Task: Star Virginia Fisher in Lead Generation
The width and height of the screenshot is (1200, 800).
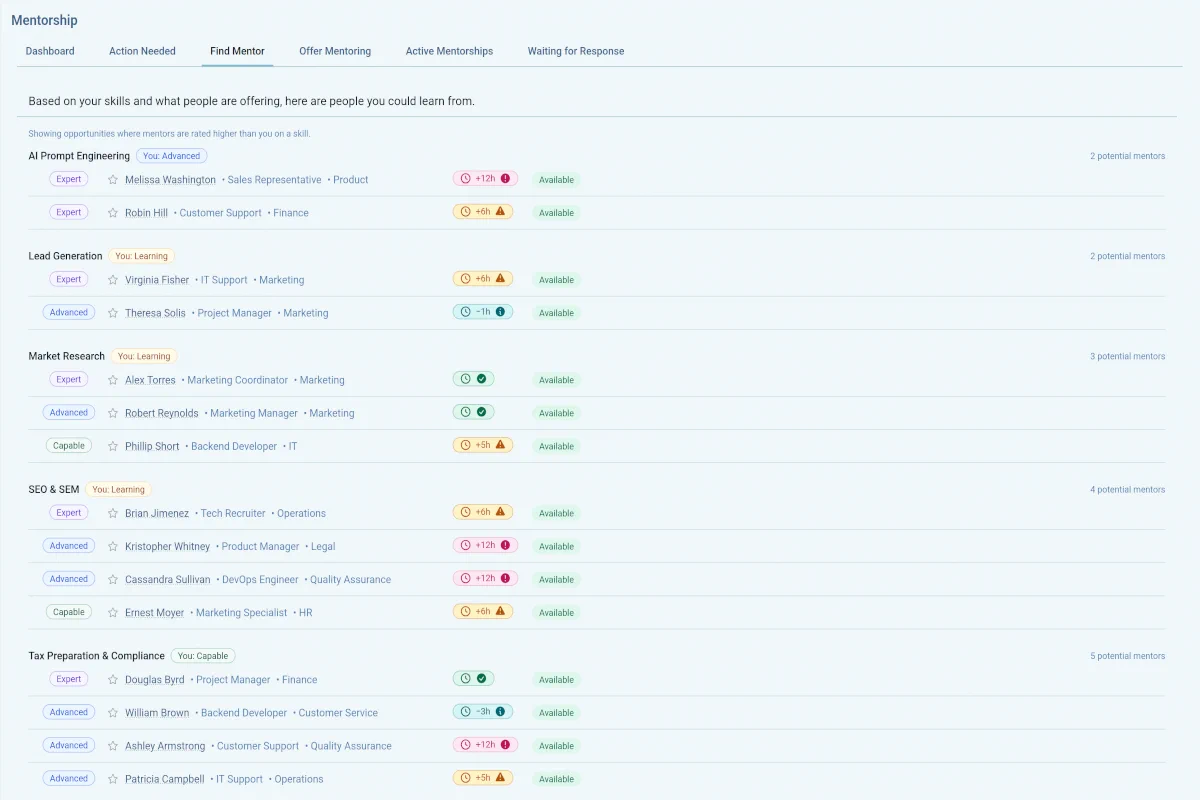Action: coord(113,280)
